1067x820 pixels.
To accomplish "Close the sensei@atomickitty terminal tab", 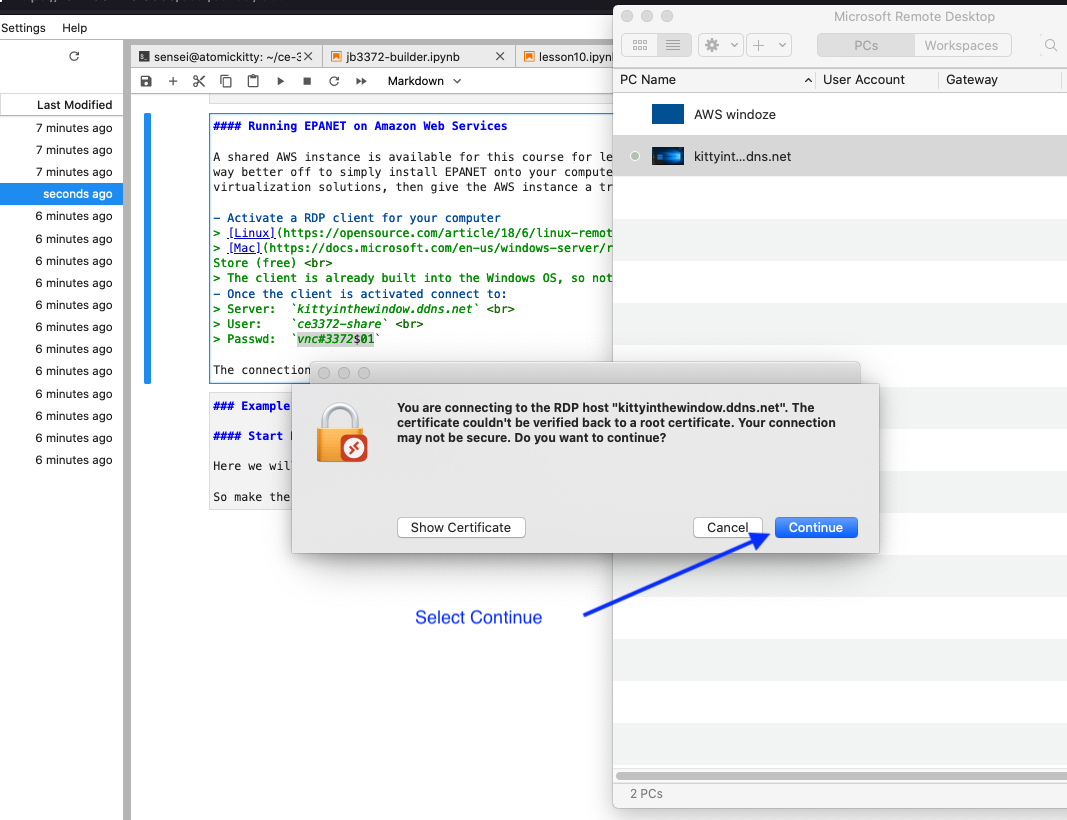I will [308, 56].
